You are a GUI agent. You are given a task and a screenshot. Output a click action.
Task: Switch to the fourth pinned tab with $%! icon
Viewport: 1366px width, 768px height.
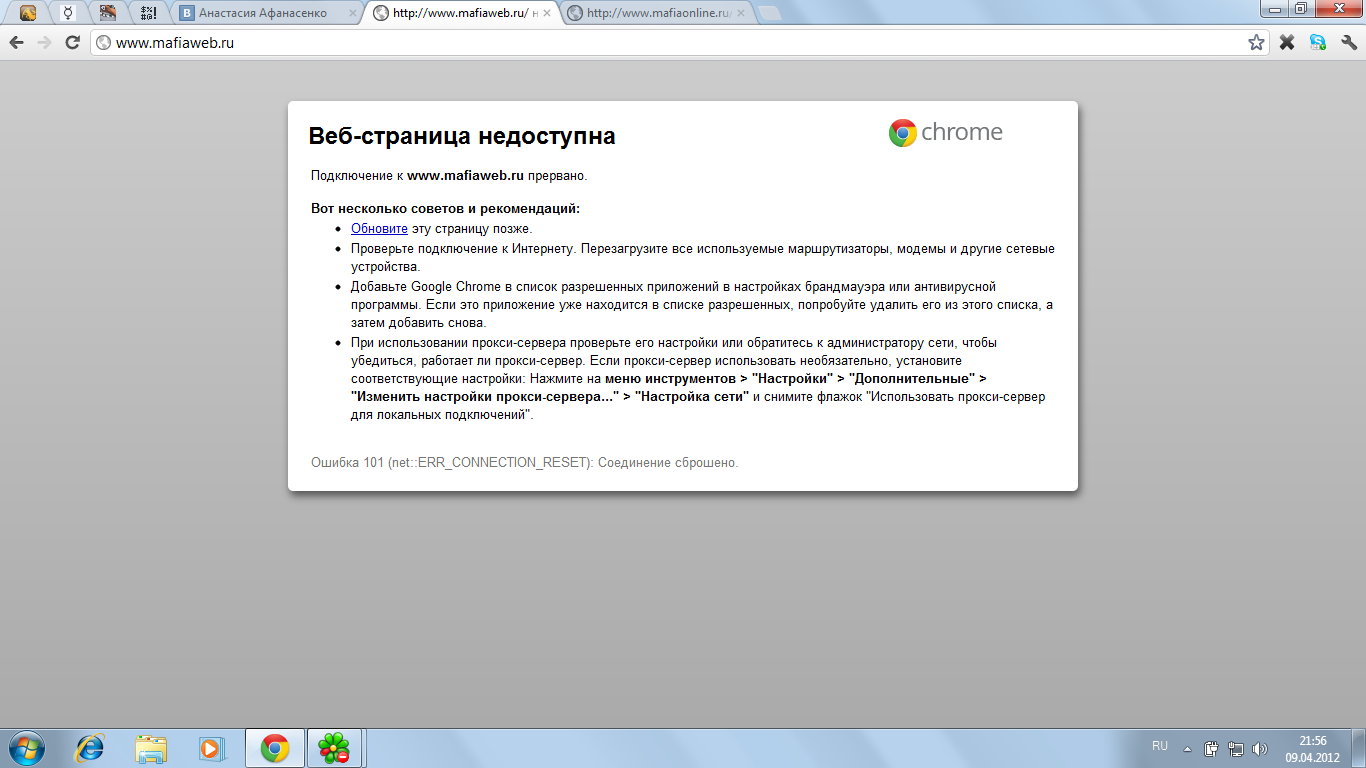pos(148,13)
